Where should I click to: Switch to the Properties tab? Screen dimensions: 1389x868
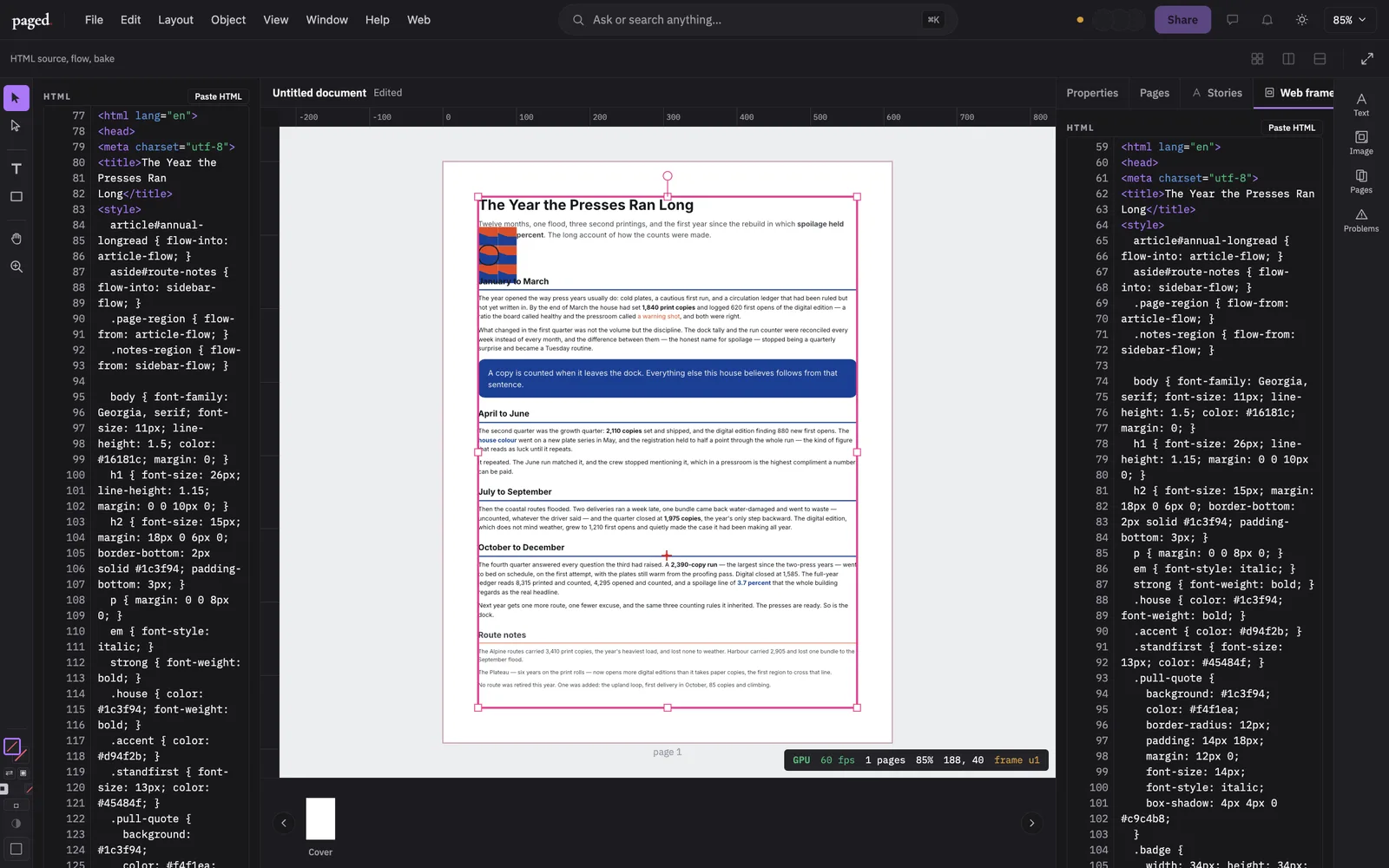tap(1092, 93)
